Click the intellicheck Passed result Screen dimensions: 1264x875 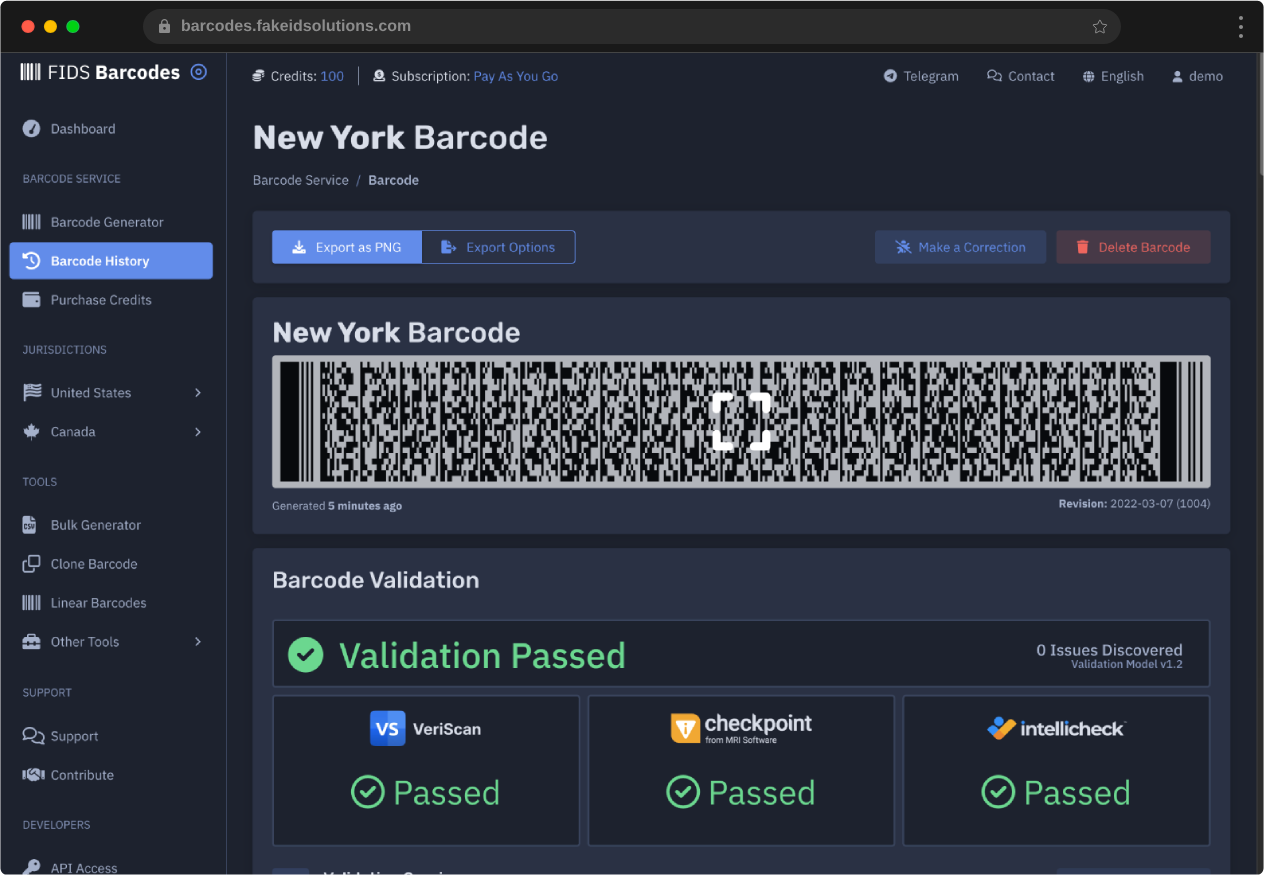tap(1056, 793)
